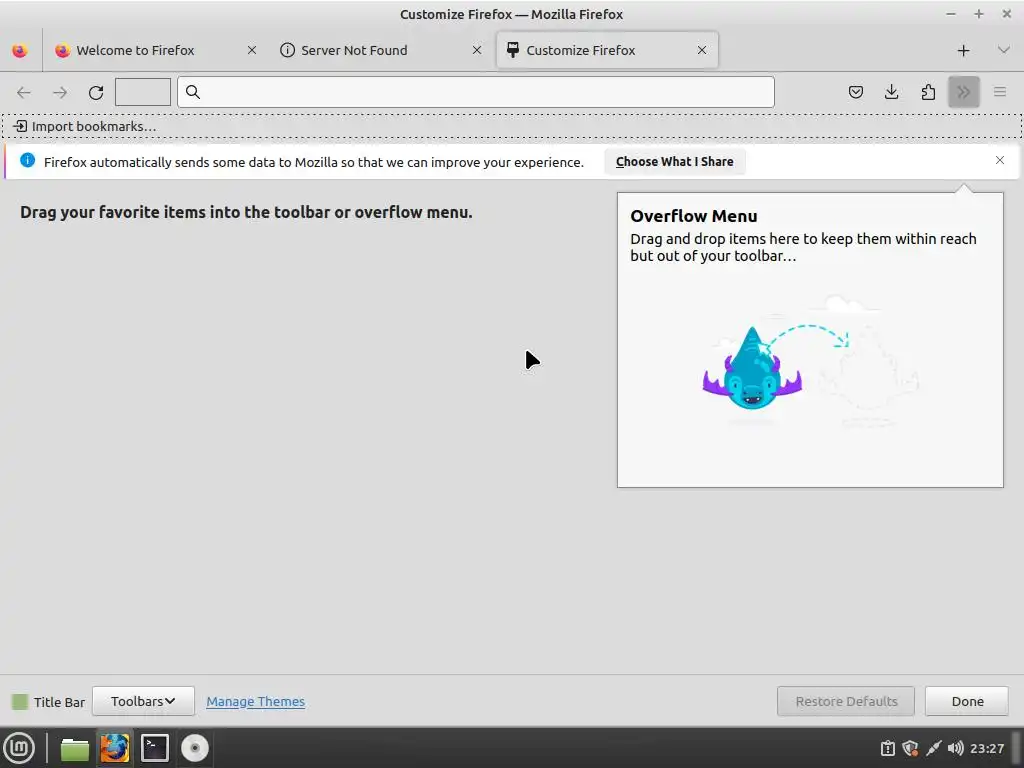Click the Overflow Menu drop area panel
This screenshot has height=768, width=1024.
(x=810, y=340)
